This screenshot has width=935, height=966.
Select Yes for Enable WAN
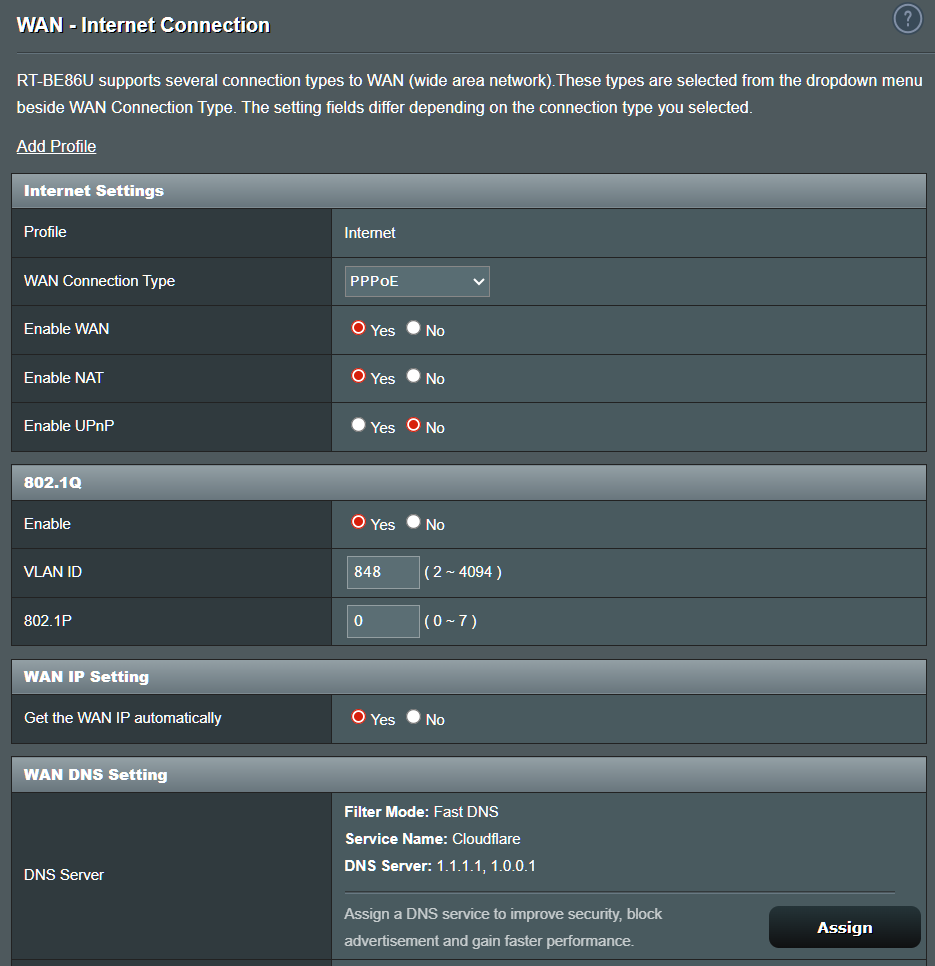pyautogui.click(x=358, y=329)
